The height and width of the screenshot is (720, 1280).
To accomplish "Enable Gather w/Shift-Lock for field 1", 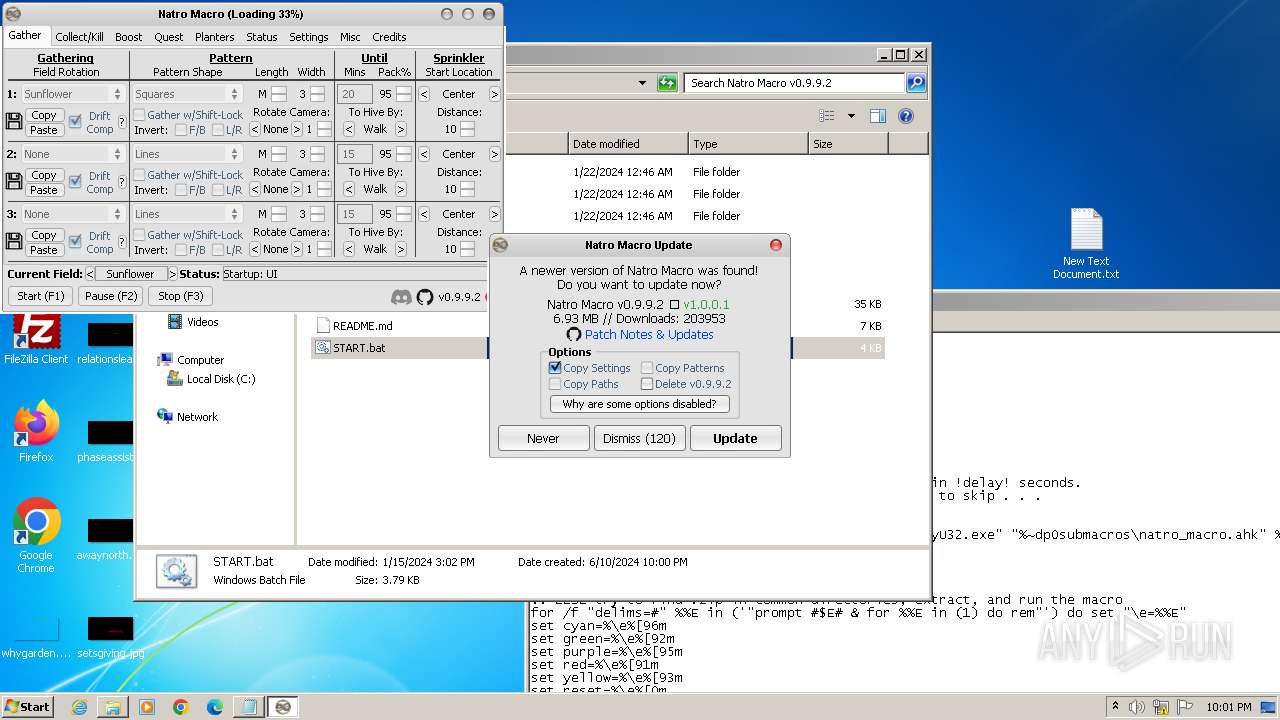I will (x=139, y=115).
